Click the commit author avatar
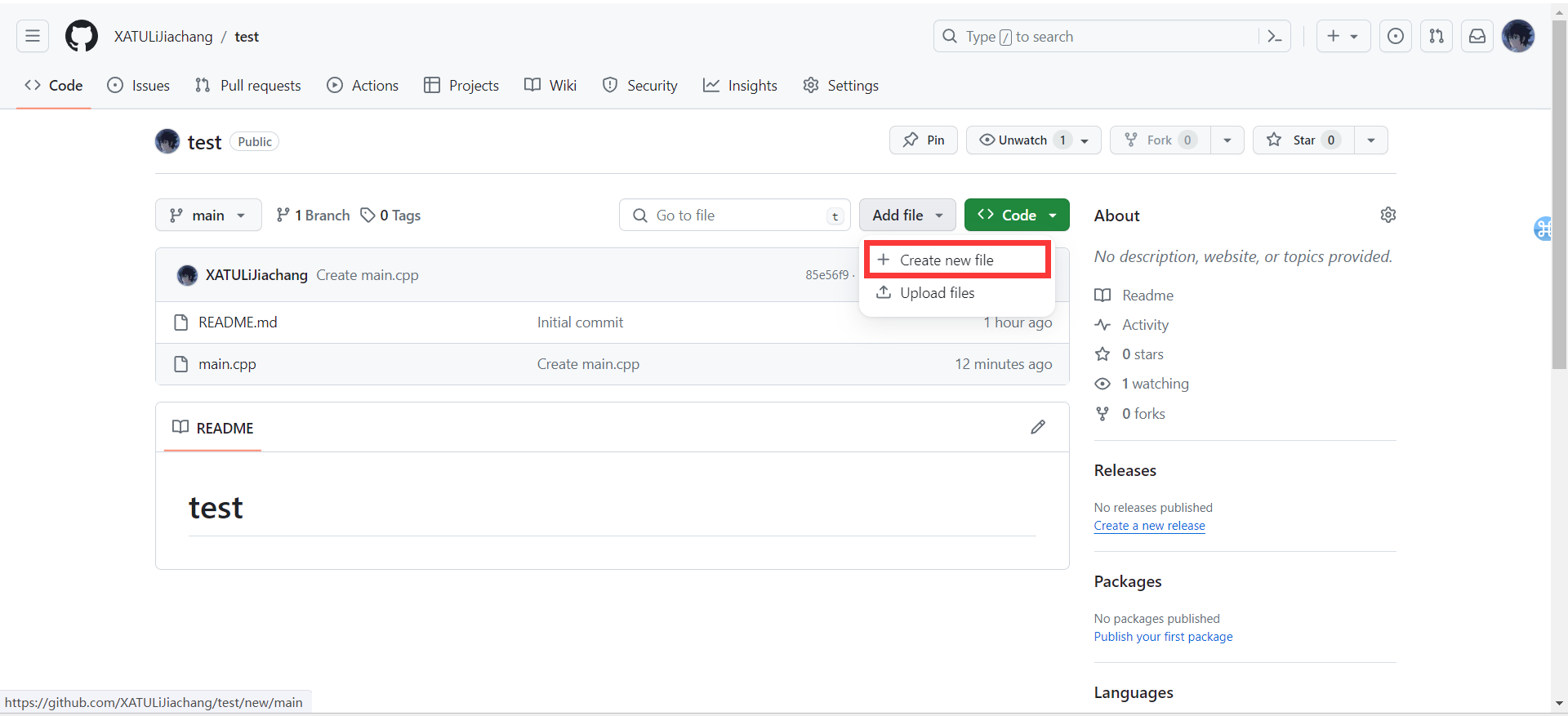The image size is (1568, 716). point(187,275)
